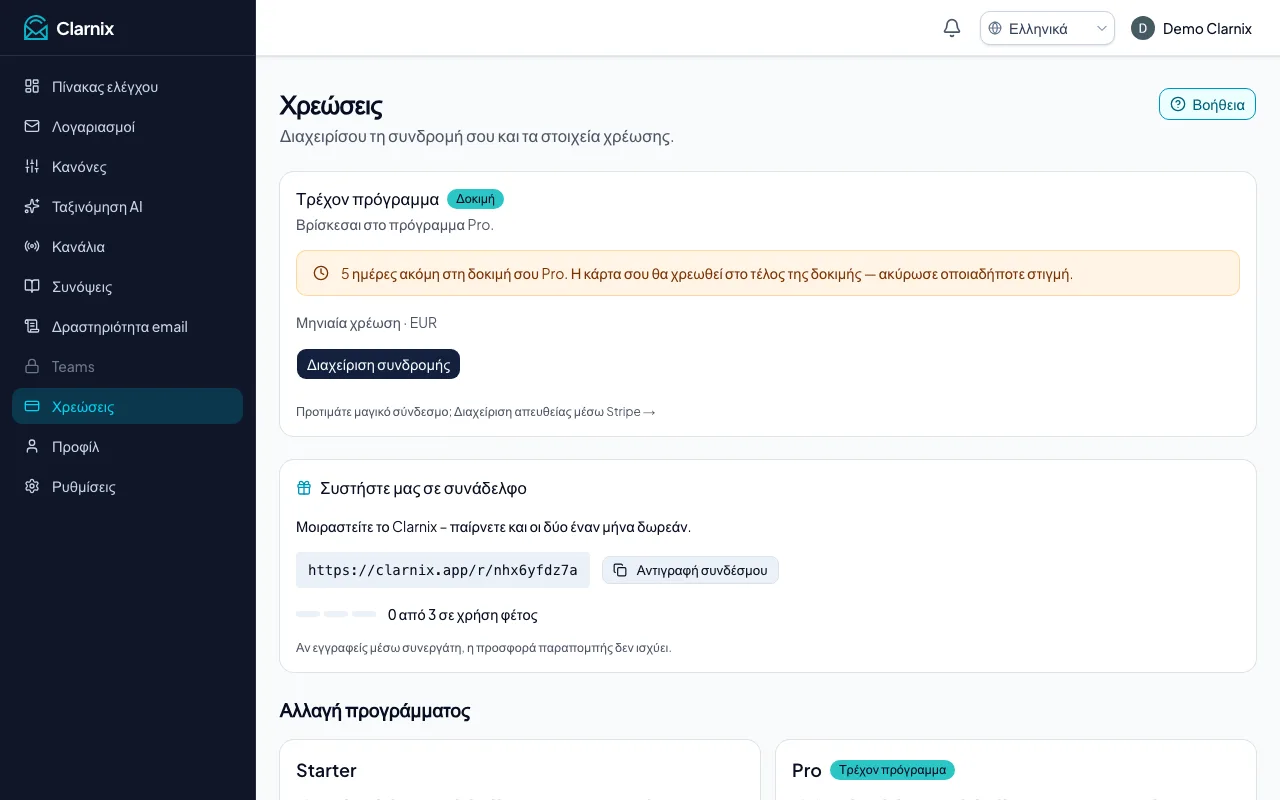Click the Clarnix brand name
The height and width of the screenshot is (800, 1280).
pyautogui.click(x=85, y=28)
